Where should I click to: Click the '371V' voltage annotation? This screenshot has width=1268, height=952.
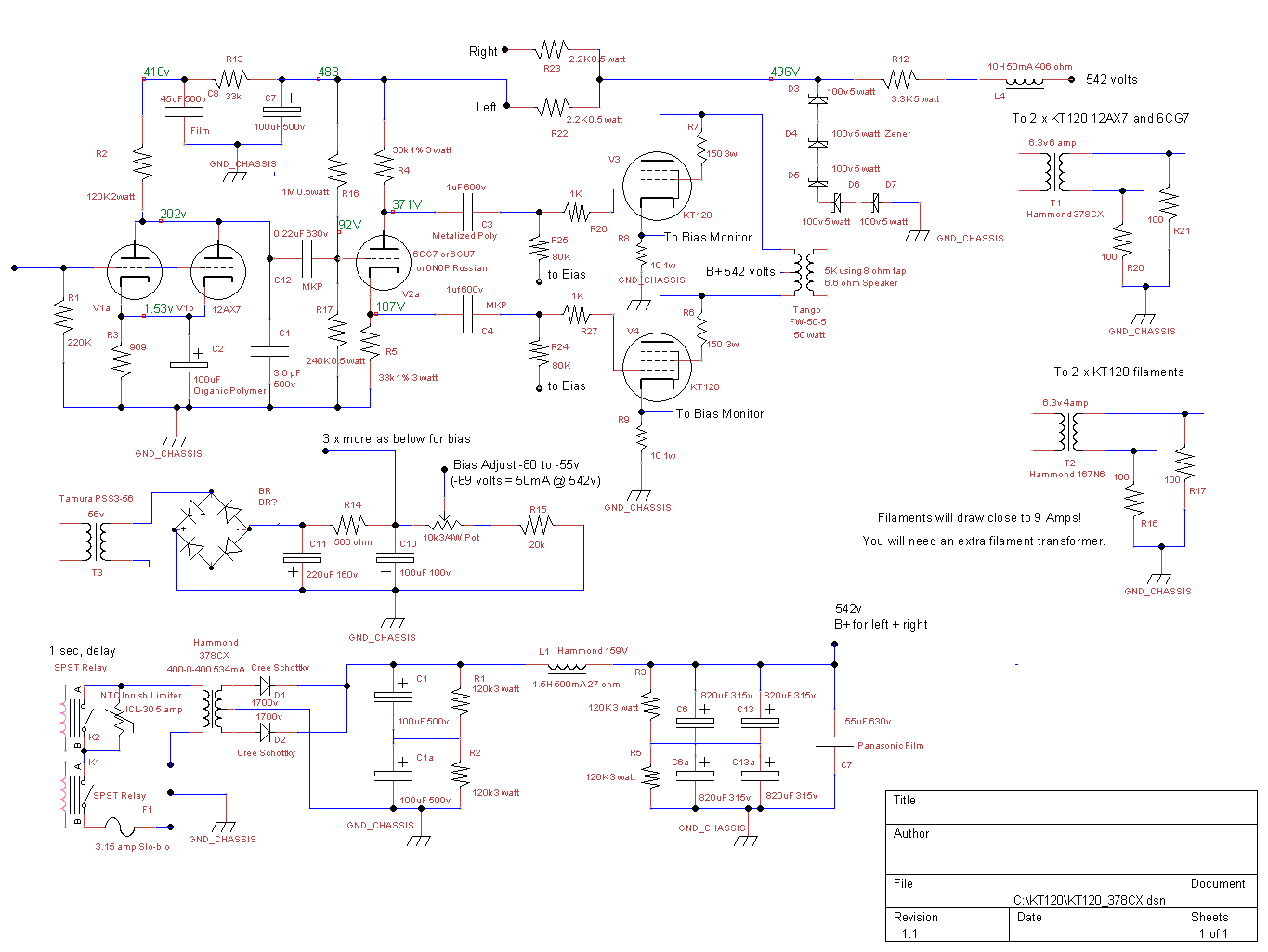407,204
